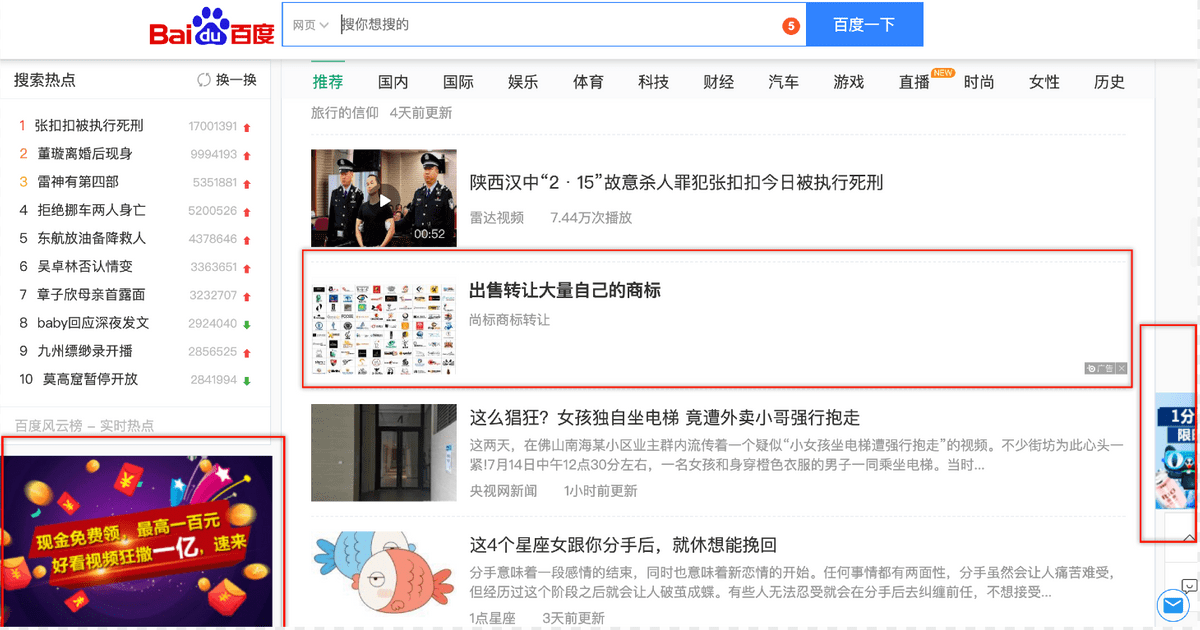Screen dimensions: 1200x630
Task: Expand the 网页 search type dropdown
Action: 311,25
